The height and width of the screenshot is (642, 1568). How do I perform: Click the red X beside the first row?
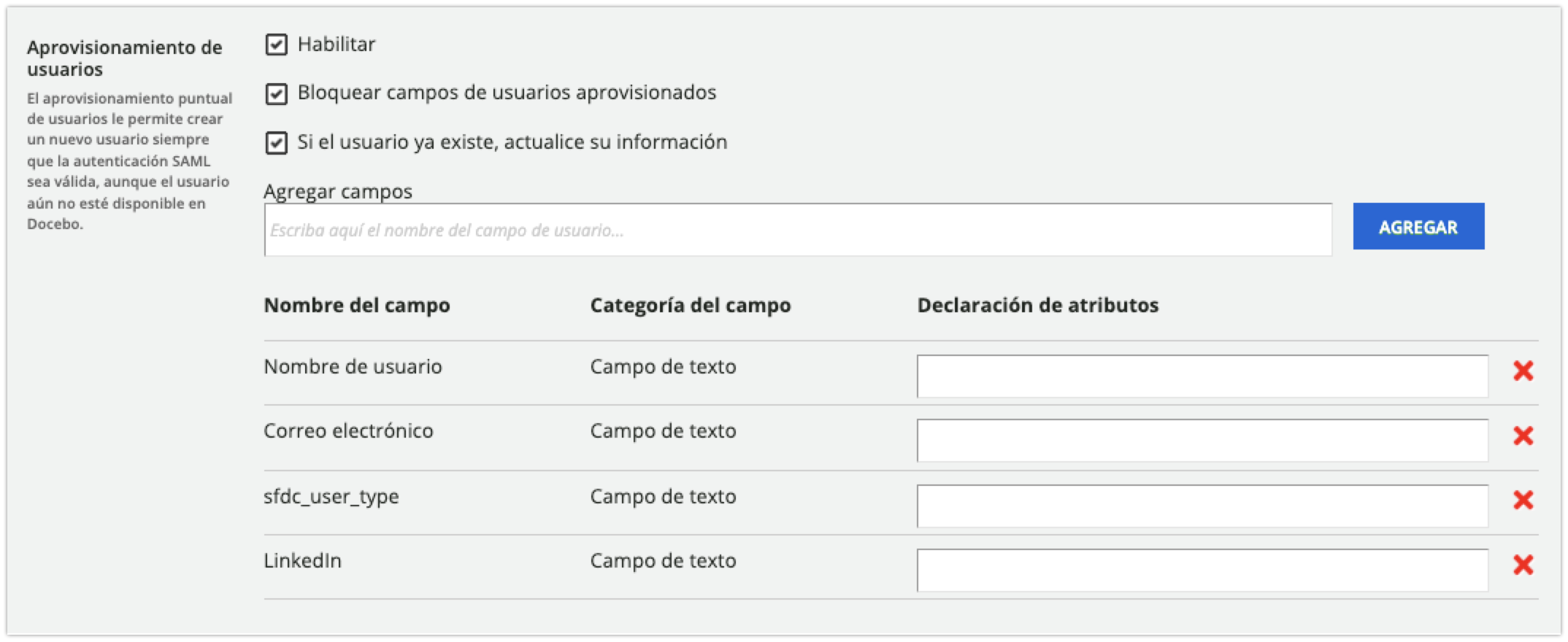(1524, 371)
